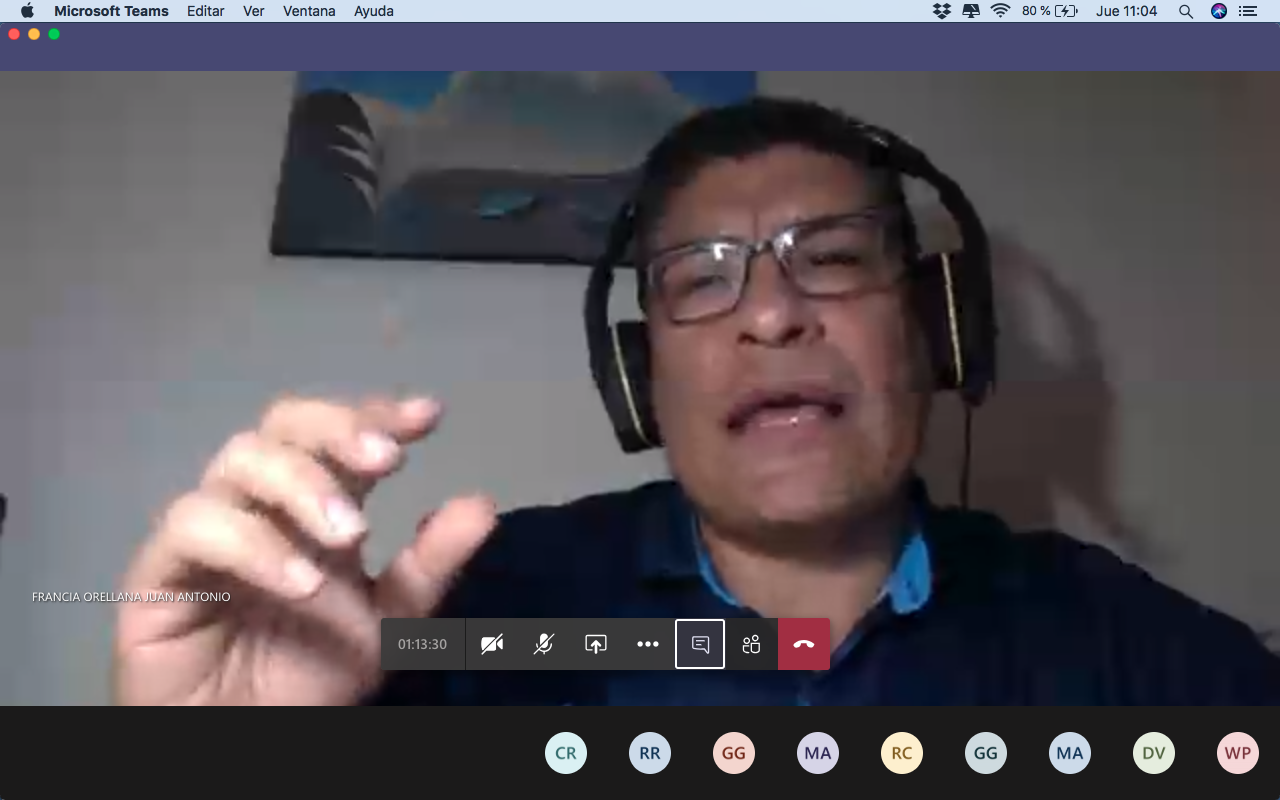Open the share screen tray
The height and width of the screenshot is (800, 1280).
point(595,644)
